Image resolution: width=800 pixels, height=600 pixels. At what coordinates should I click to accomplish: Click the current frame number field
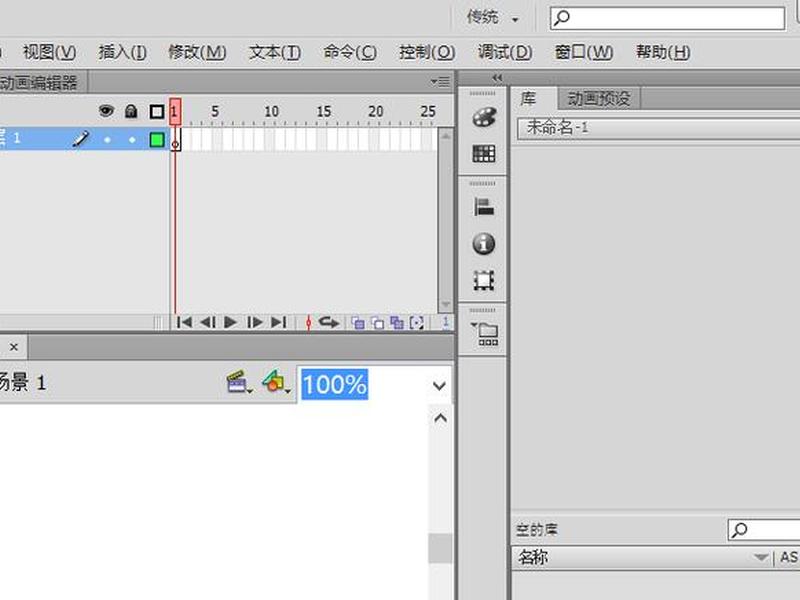445,322
